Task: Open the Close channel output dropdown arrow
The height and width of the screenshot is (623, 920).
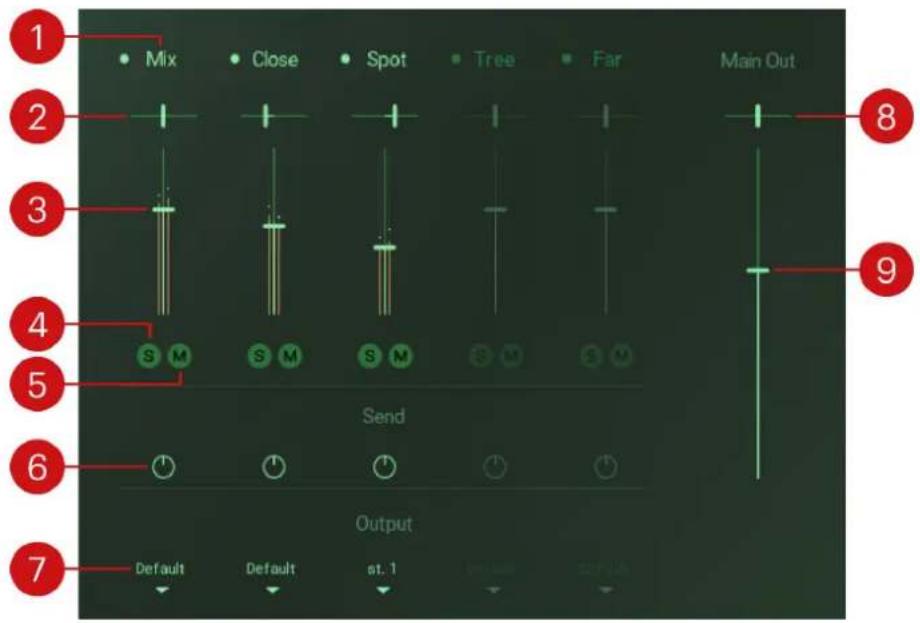Action: [x=272, y=590]
